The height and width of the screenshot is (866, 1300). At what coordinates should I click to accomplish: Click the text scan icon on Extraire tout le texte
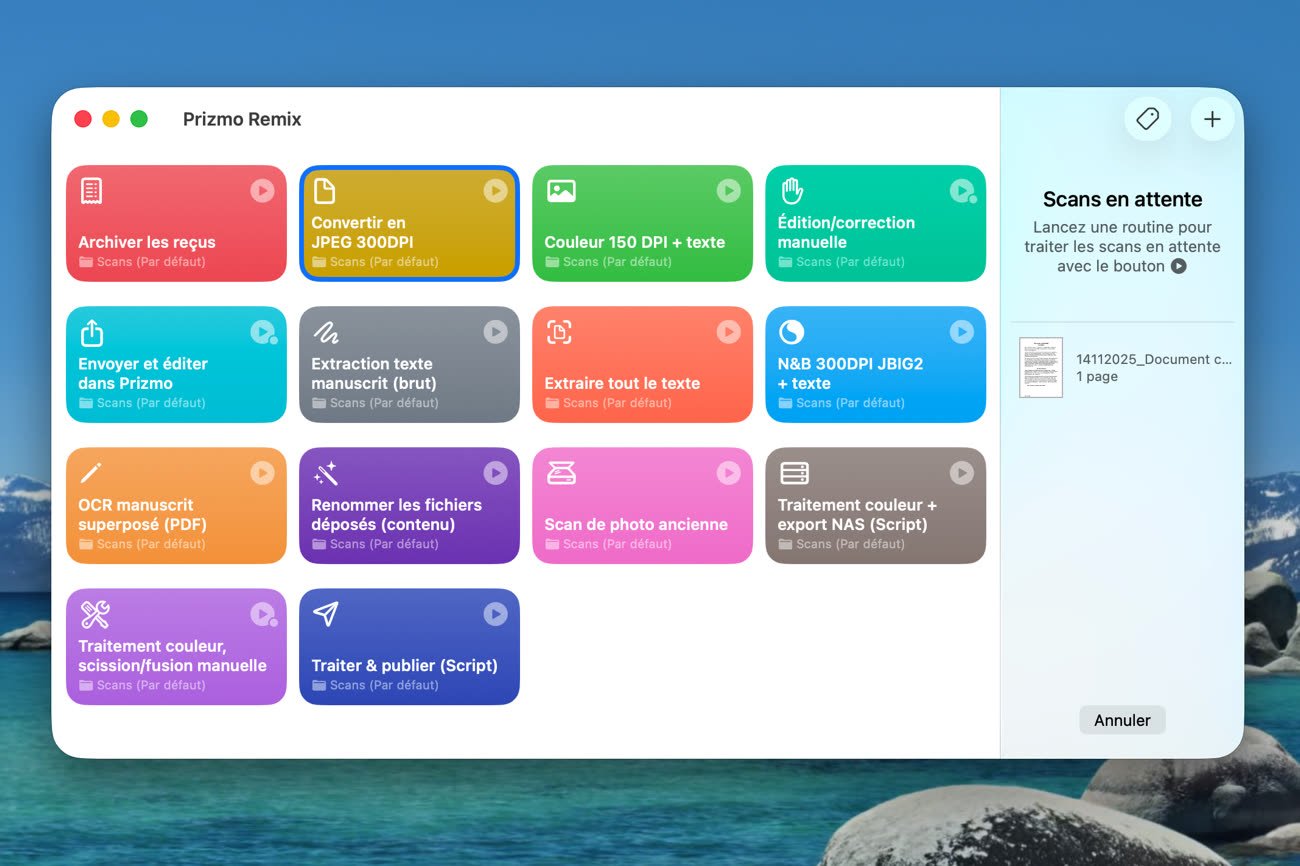[559, 332]
